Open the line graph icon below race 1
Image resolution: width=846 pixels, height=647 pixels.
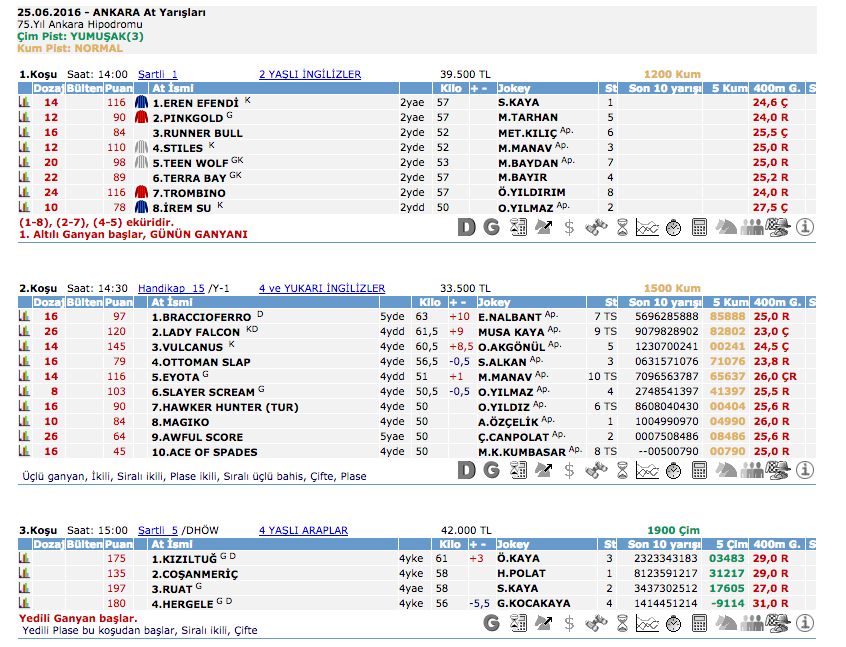(648, 227)
